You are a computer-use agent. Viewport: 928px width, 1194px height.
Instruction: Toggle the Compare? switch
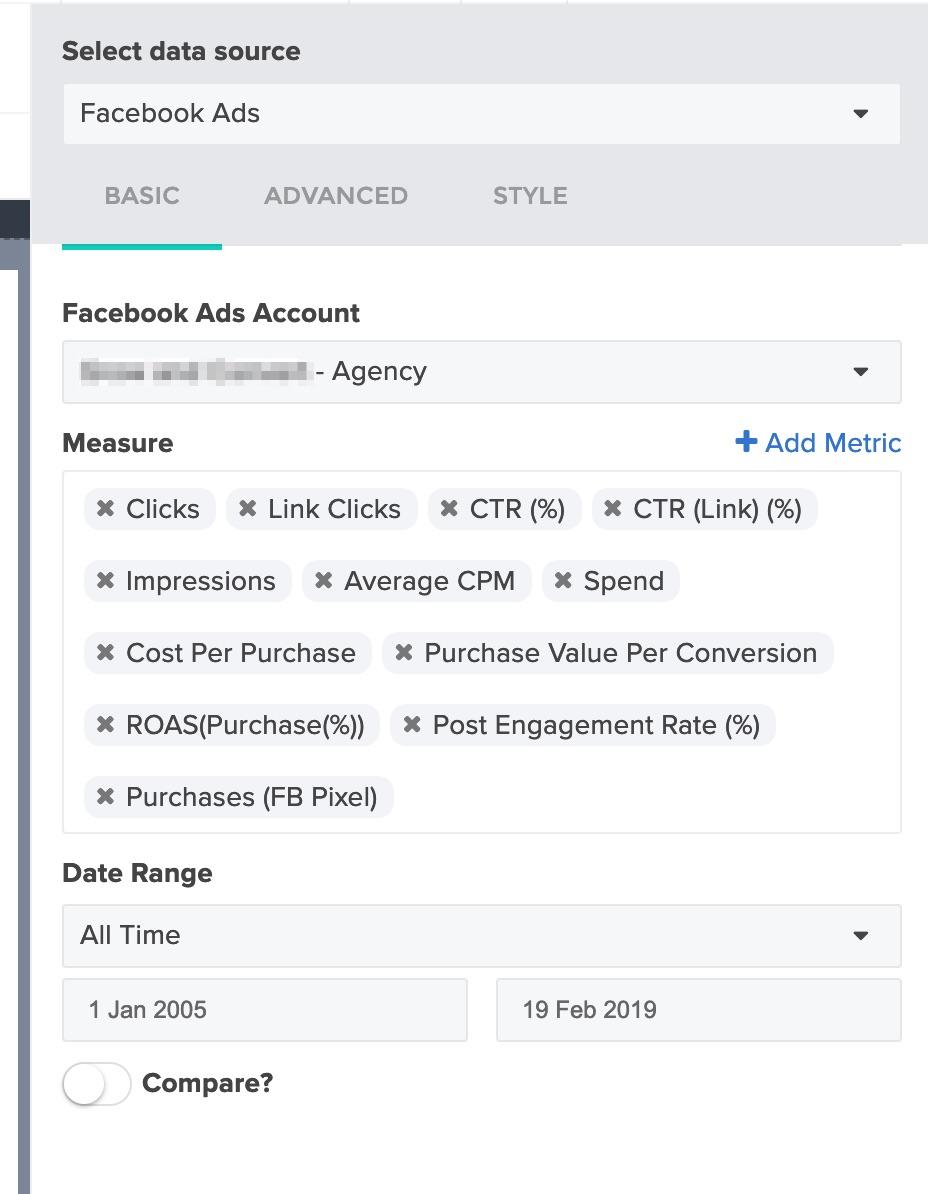coord(97,1084)
